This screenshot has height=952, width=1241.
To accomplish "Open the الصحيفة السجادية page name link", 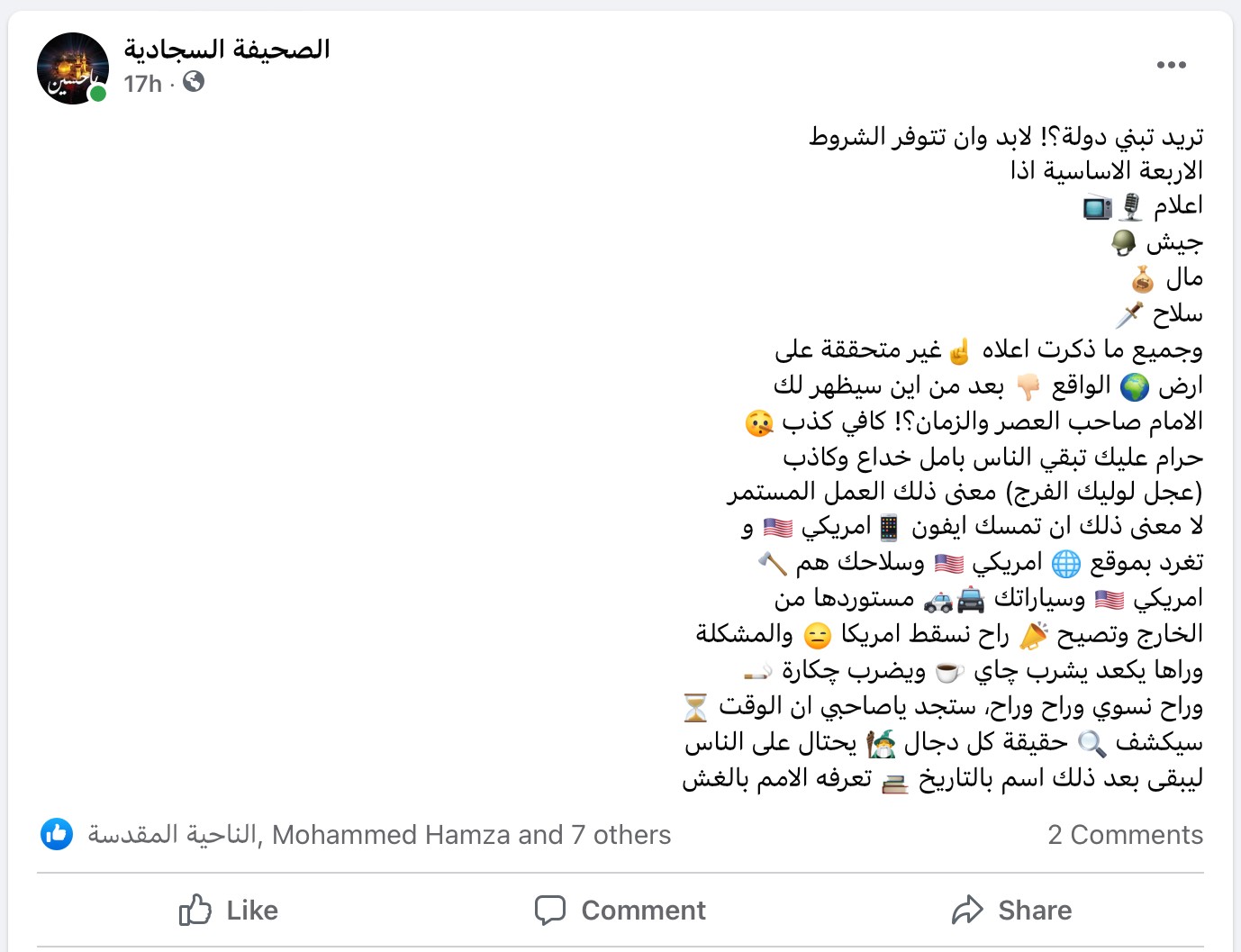I will tap(227, 49).
